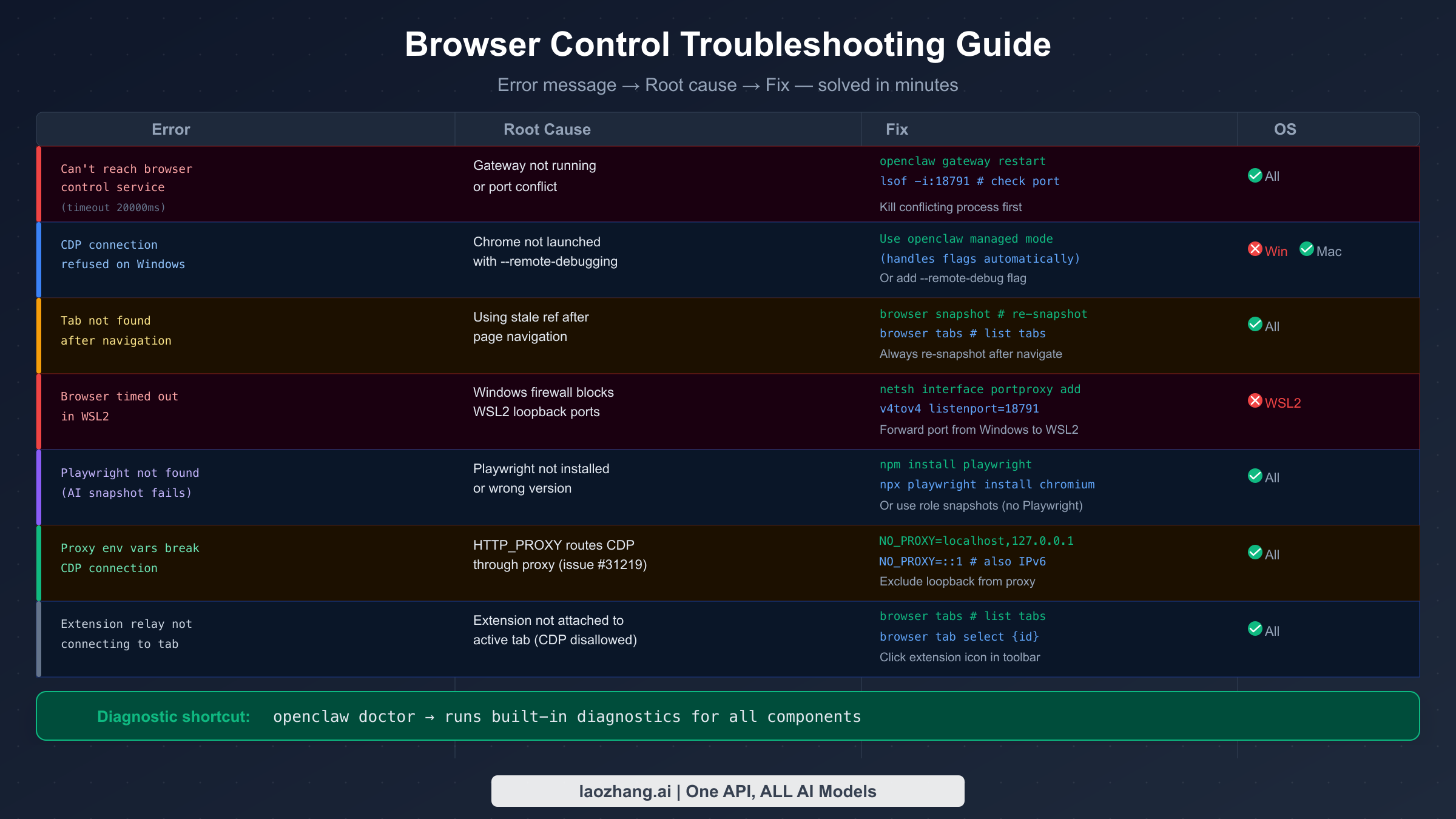
Task: Click the red X icon beside WSL2
Action: point(1255,401)
